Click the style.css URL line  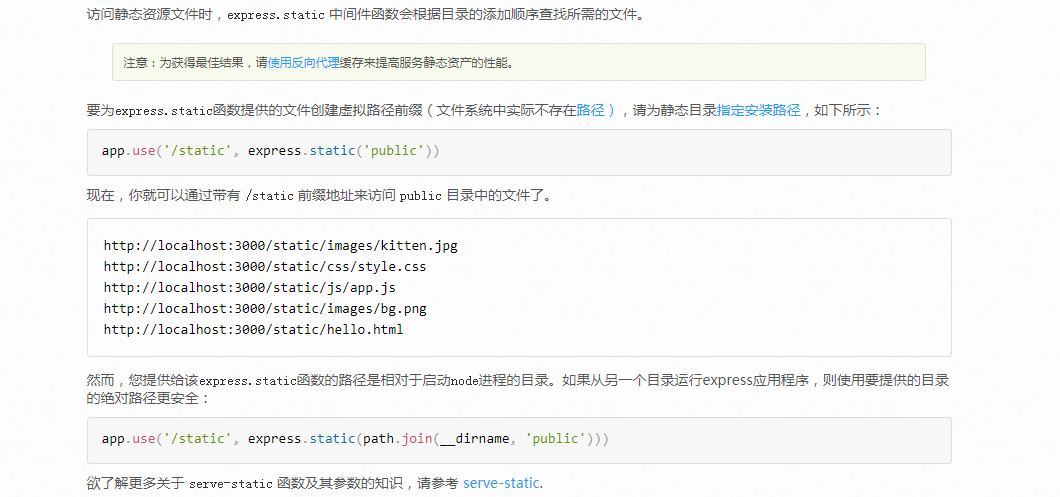(x=265, y=267)
